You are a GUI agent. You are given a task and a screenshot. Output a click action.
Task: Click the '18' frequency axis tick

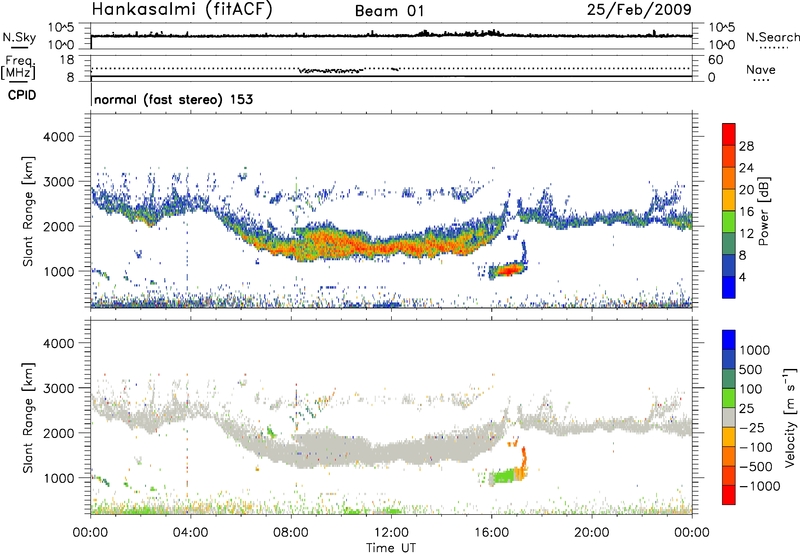click(67, 60)
